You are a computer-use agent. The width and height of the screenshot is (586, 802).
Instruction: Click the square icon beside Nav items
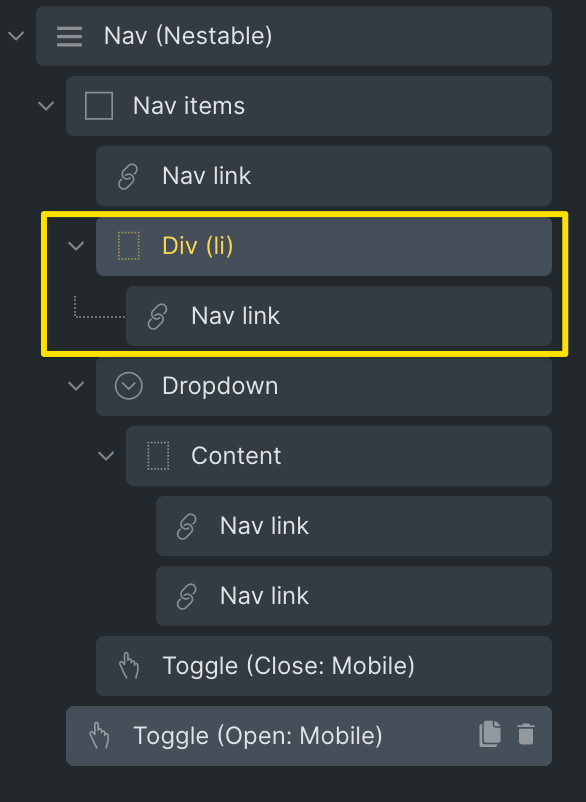pyautogui.click(x=99, y=106)
